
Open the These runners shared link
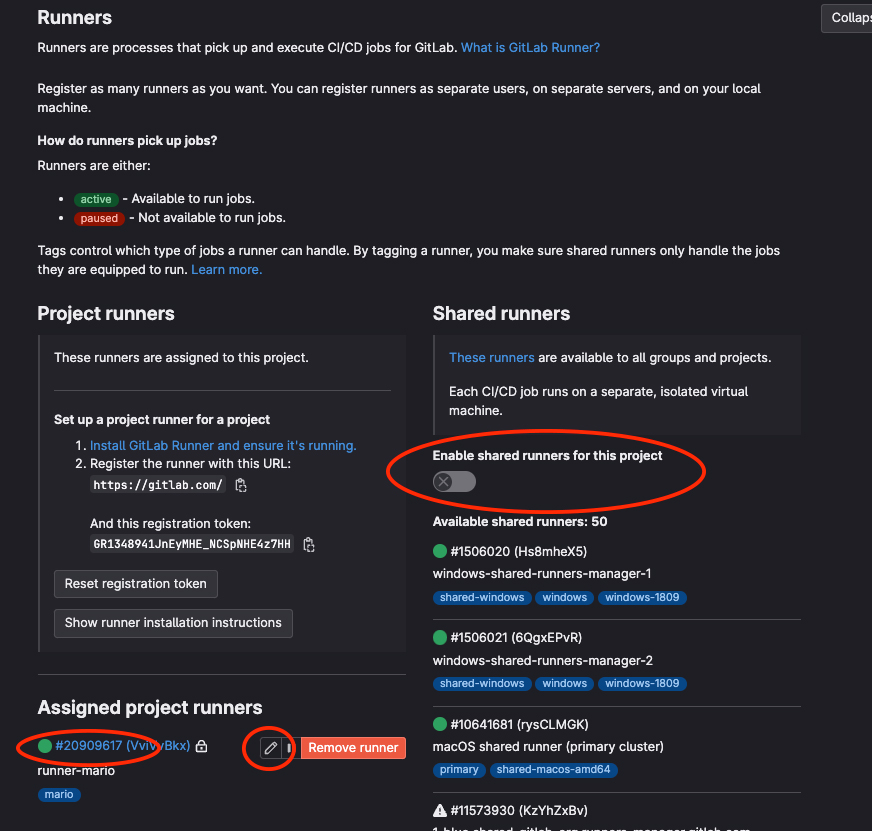(x=492, y=358)
